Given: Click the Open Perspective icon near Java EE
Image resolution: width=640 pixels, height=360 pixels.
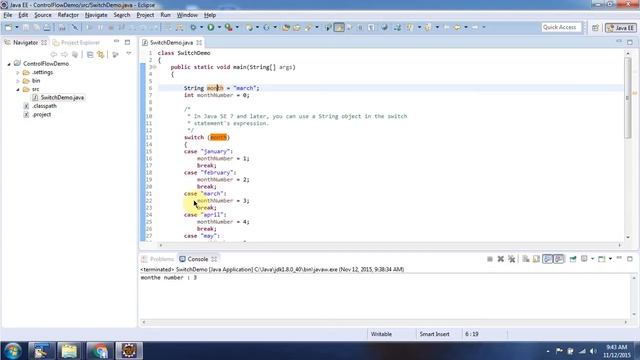Looking at the screenshot, I should (x=596, y=28).
